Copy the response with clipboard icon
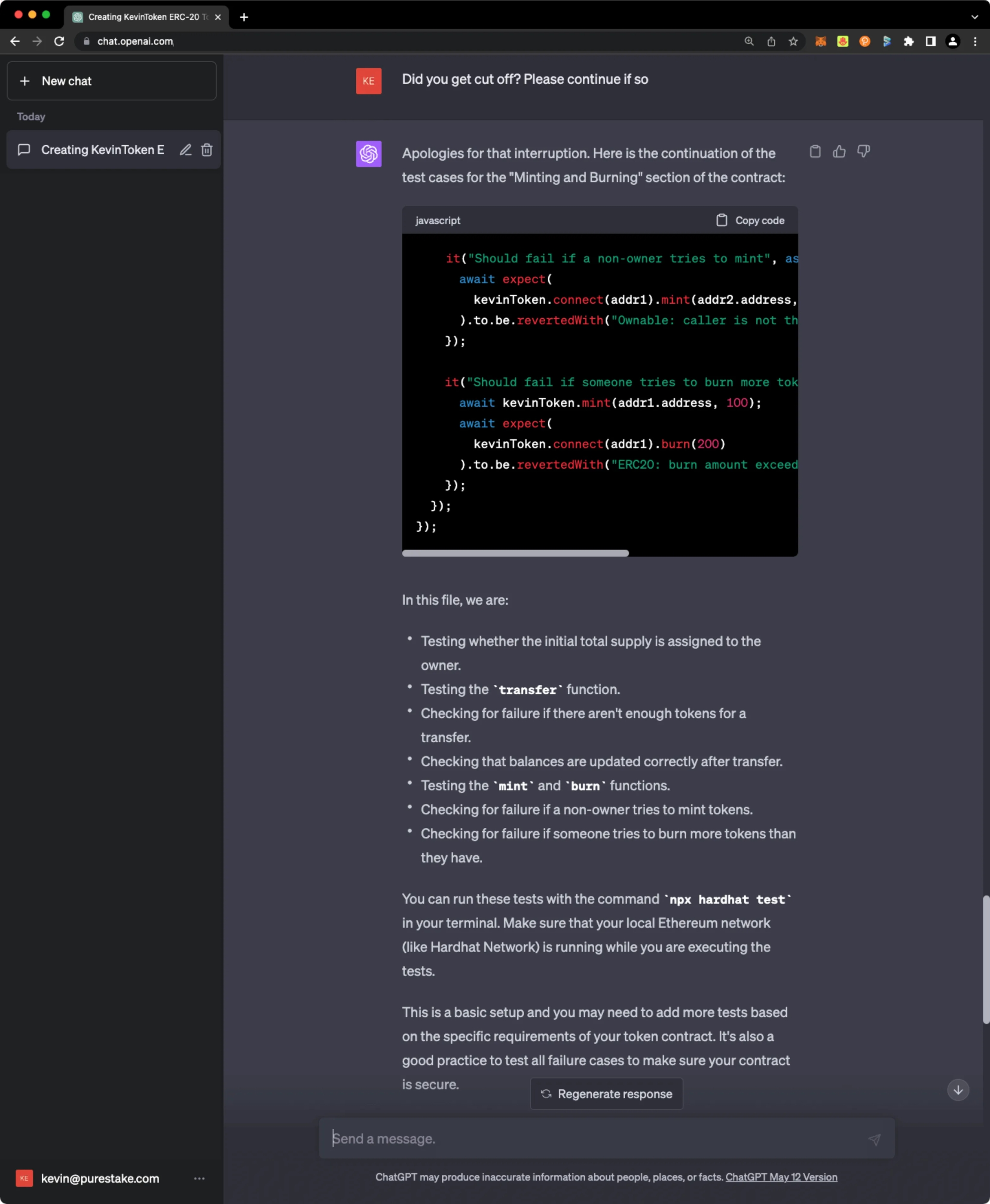The height and width of the screenshot is (1204, 990). [815, 151]
